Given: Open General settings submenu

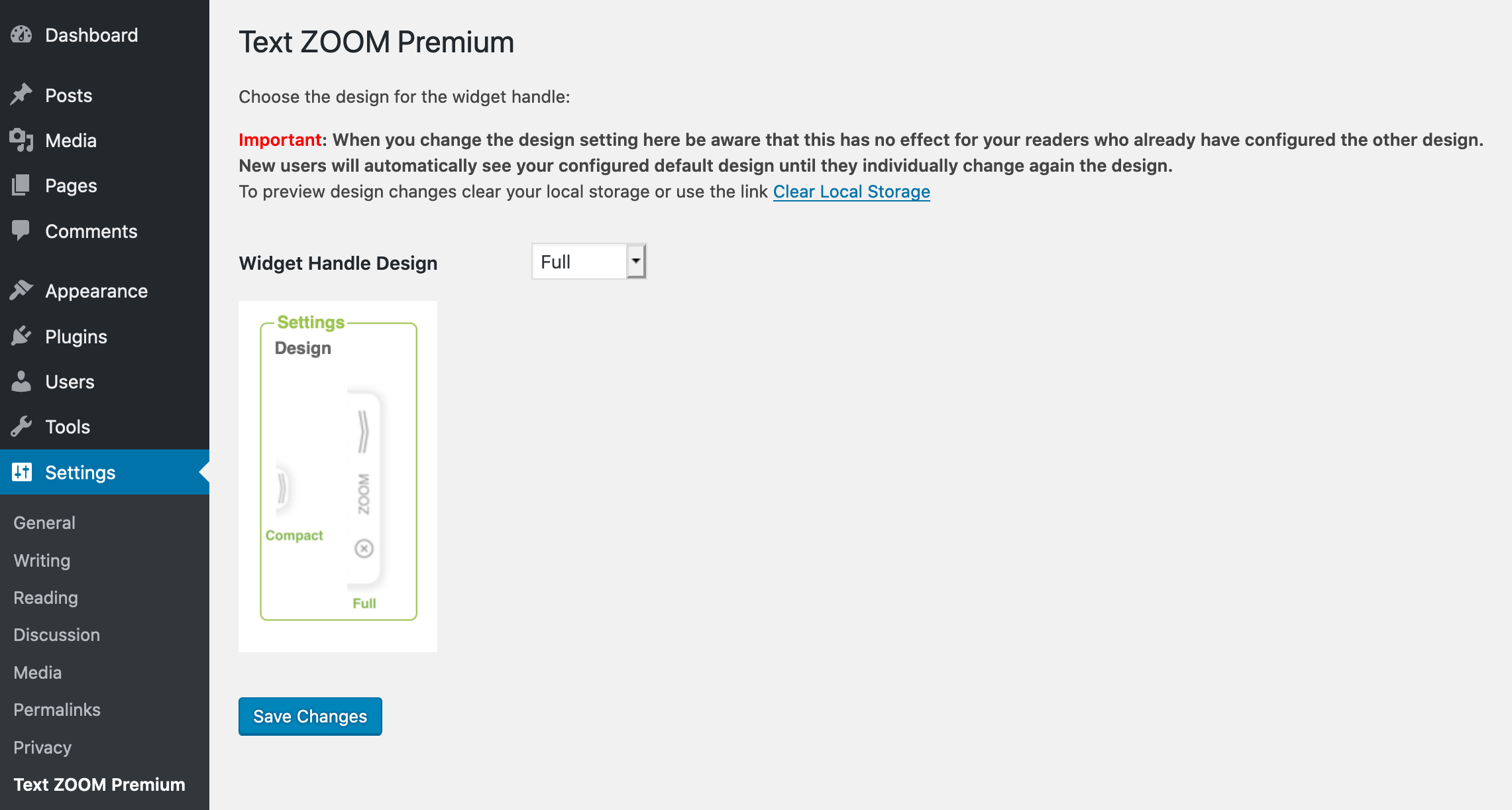Looking at the screenshot, I should 44,522.
